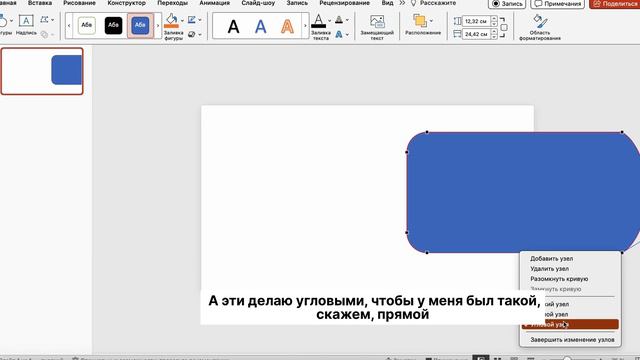Go to previous shape styles
The width and height of the screenshot is (640, 360).
(x=69, y=26)
